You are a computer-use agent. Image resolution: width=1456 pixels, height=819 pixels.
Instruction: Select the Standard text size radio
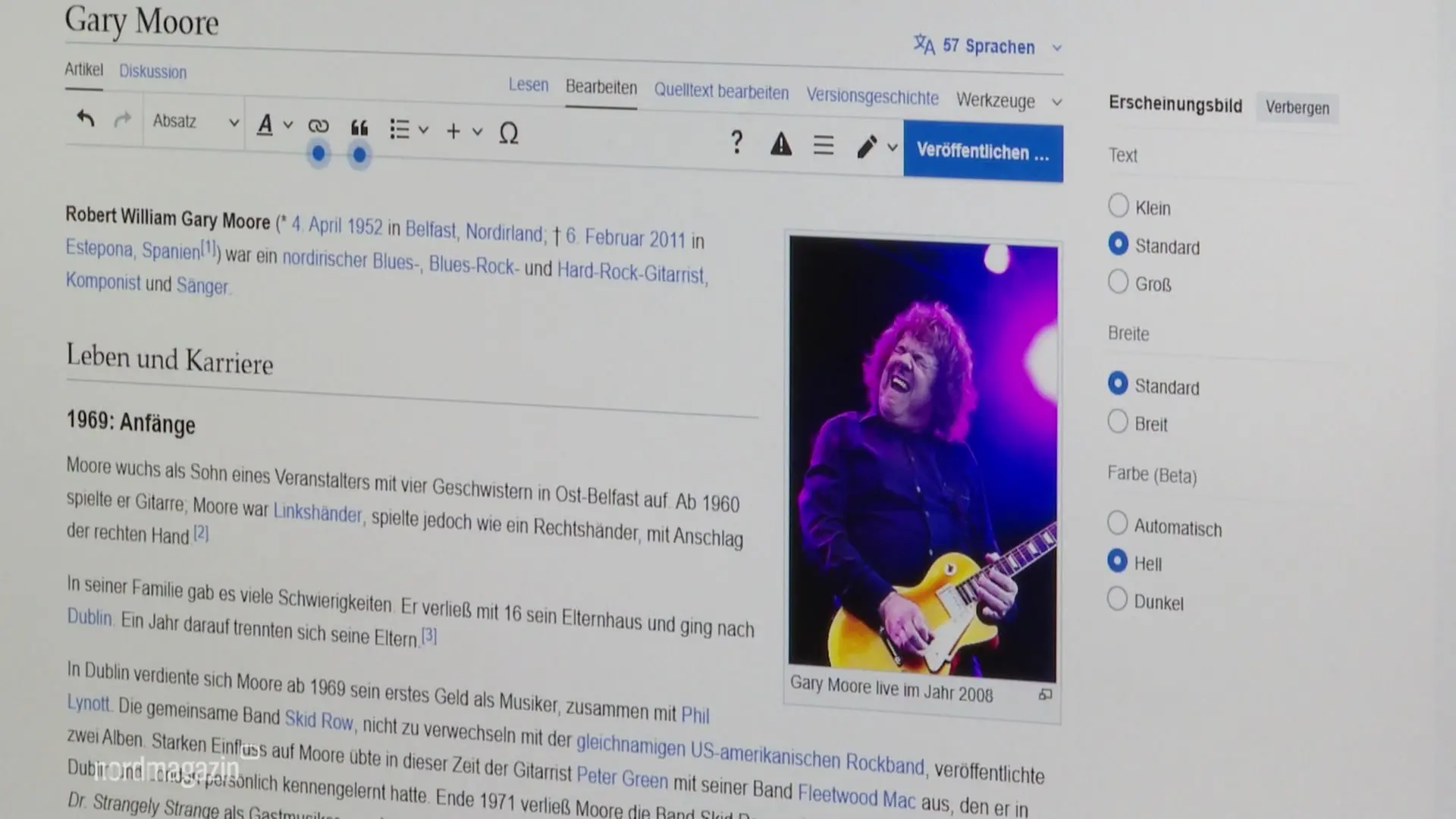tap(1119, 243)
